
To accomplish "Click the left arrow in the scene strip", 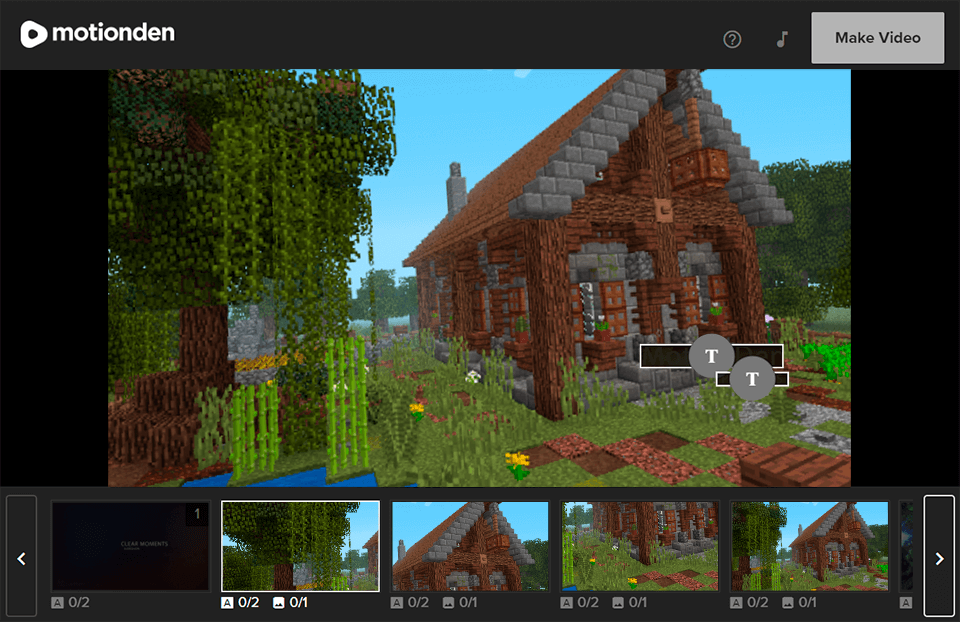I will point(21,559).
